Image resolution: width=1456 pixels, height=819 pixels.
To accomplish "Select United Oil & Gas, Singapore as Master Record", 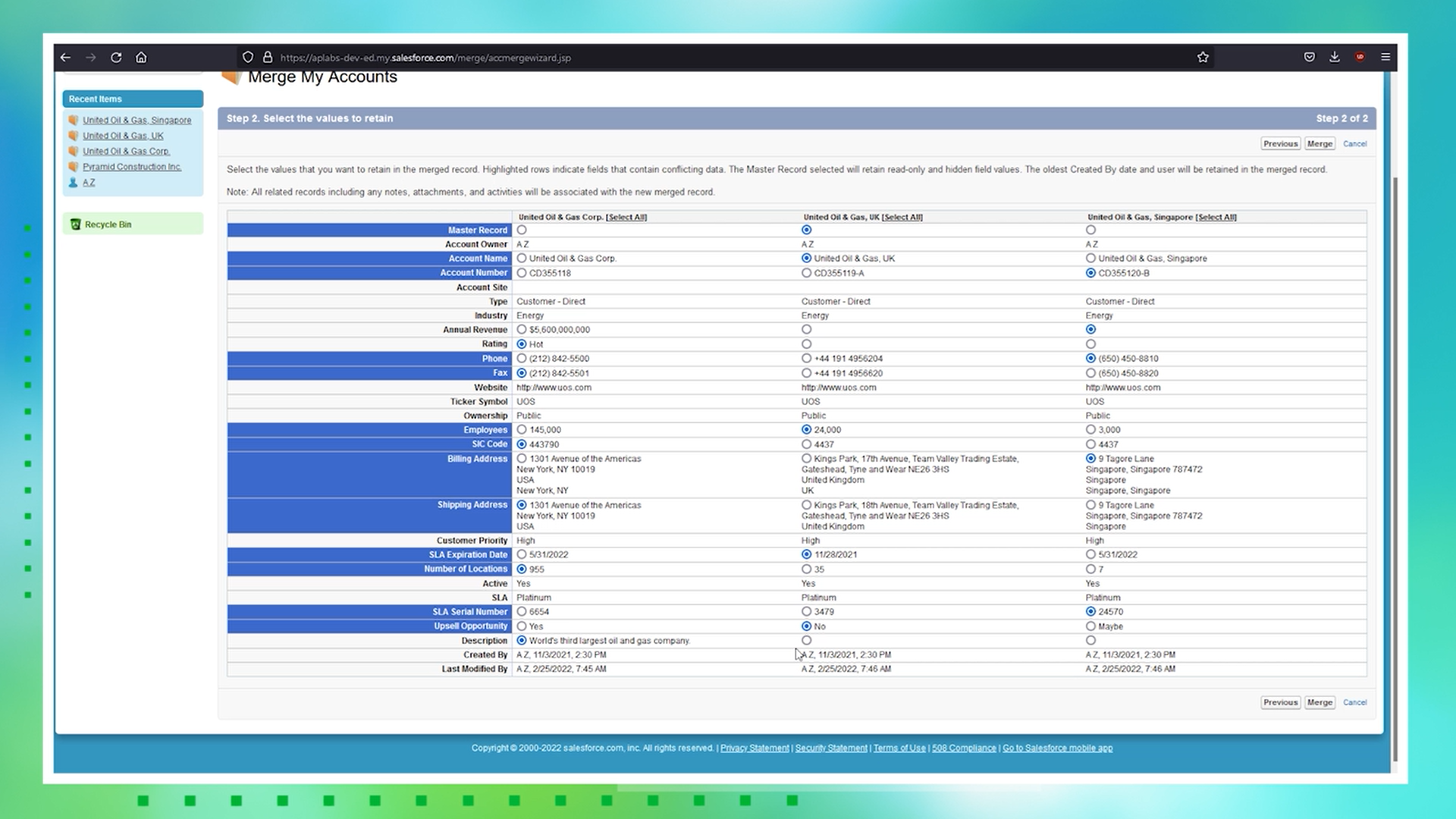I will 1090,231.
